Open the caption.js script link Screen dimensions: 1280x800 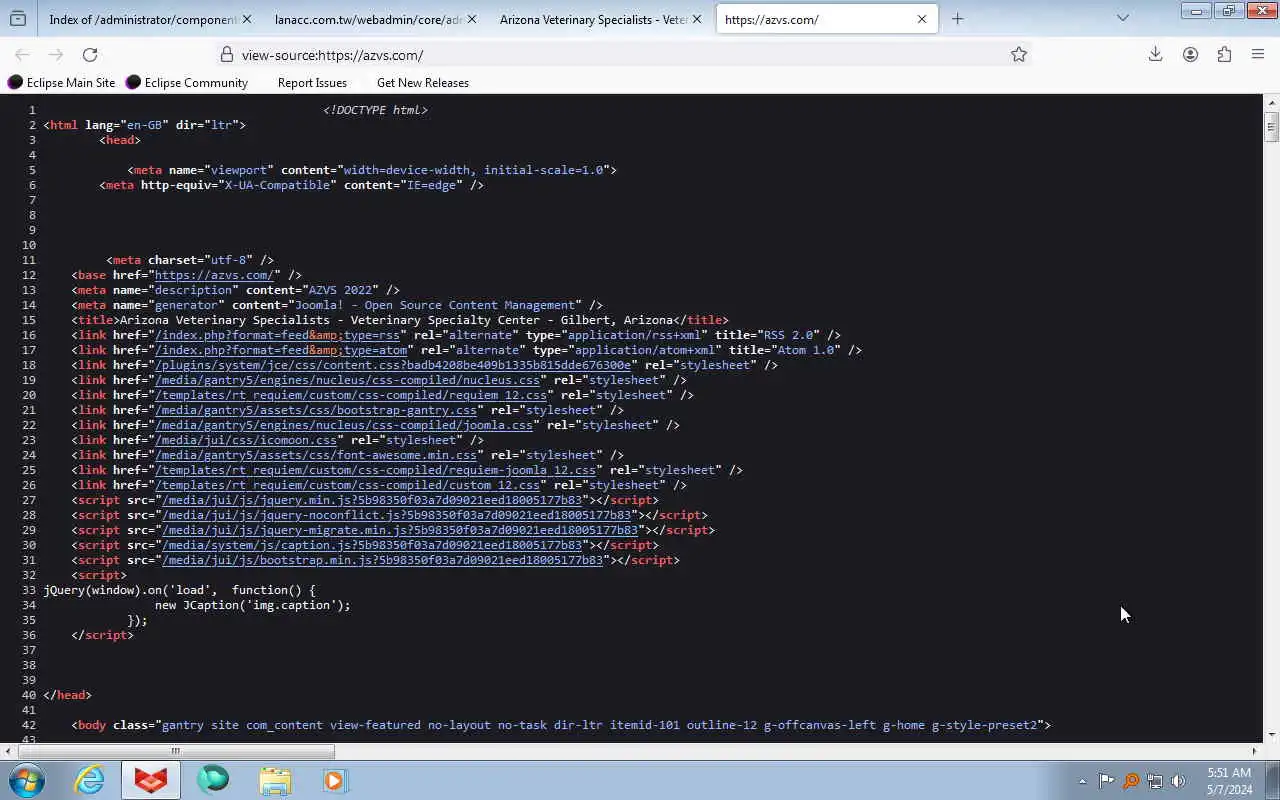pos(372,545)
